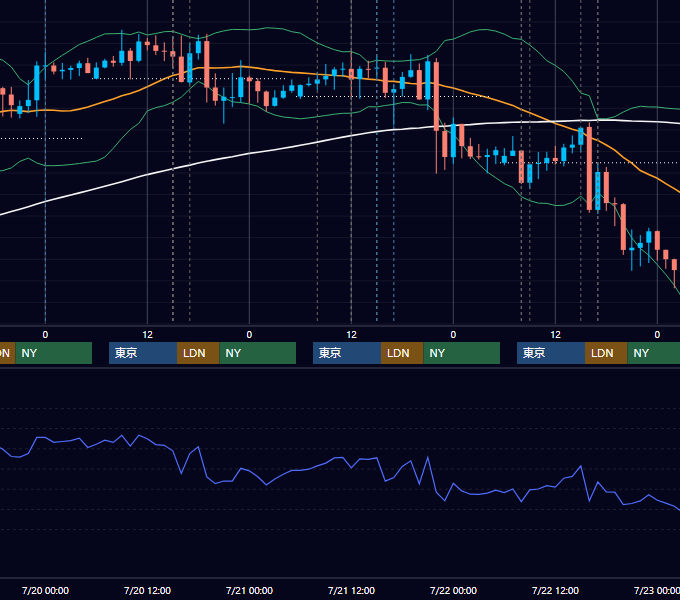Click the tall red candle crossing the white average at 7/22 16:00
680x600 pixels.
click(589, 168)
